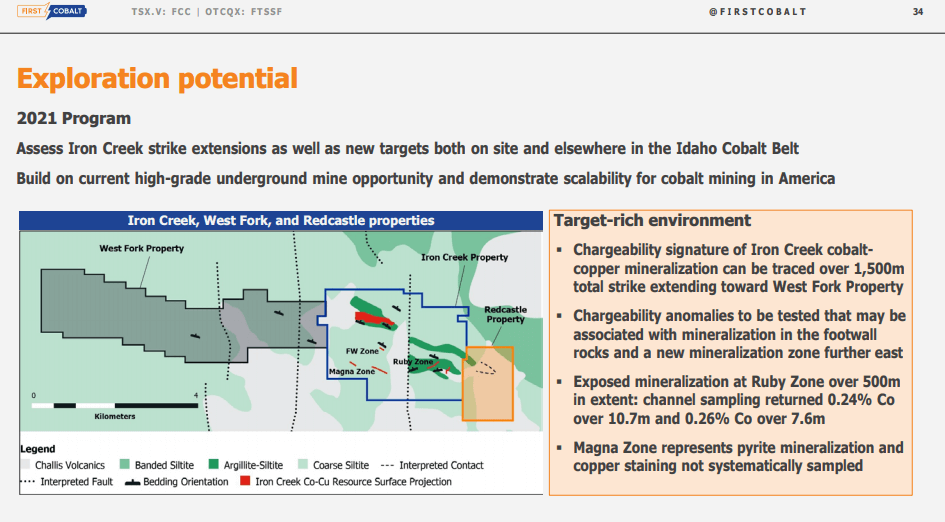Click the 'Legend' heading
The height and width of the screenshot is (522, 945).
[x=37, y=449]
